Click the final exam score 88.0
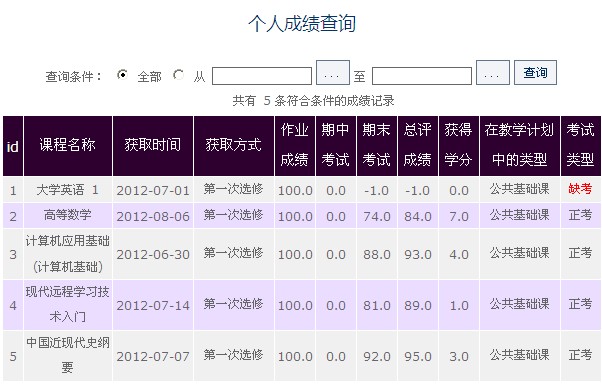 (x=377, y=254)
